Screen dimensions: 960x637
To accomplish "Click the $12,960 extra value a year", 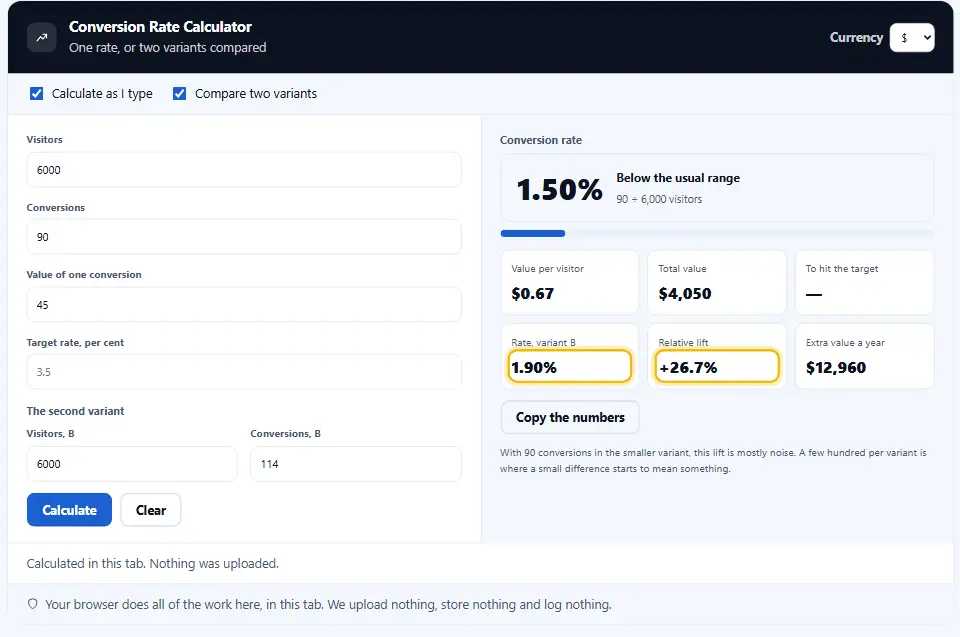I will click(836, 368).
